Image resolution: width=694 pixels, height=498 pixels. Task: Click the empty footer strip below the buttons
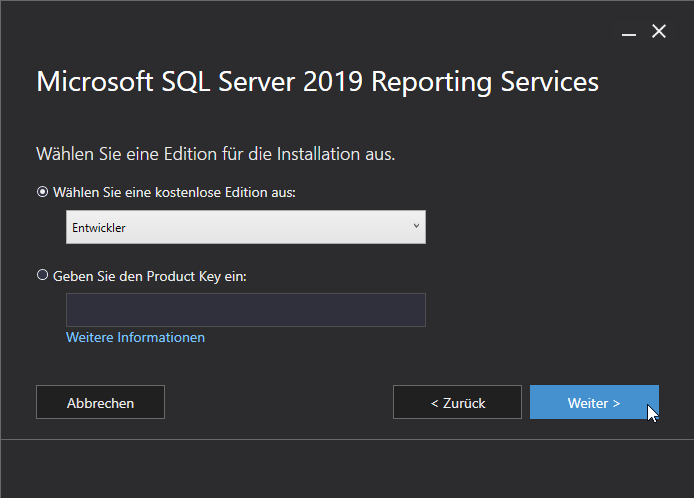pyautogui.click(x=346, y=468)
